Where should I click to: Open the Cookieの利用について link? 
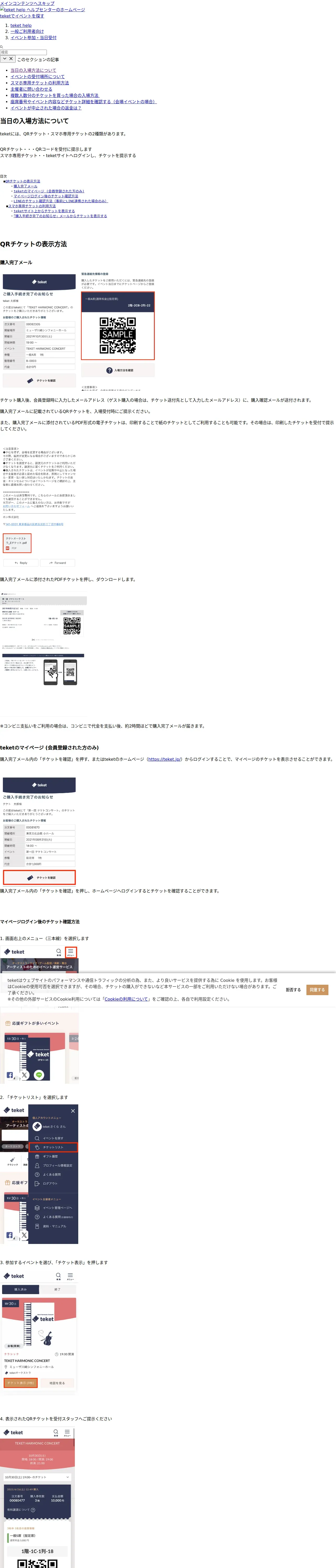pos(126,999)
